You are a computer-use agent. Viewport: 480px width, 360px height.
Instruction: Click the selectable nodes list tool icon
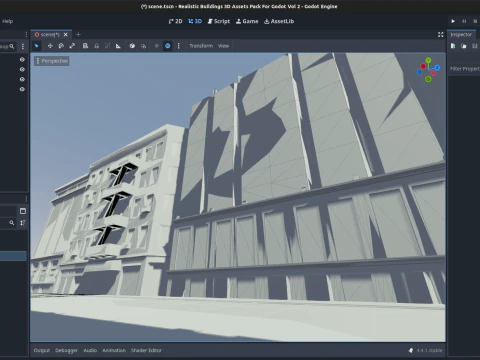click(x=85, y=46)
